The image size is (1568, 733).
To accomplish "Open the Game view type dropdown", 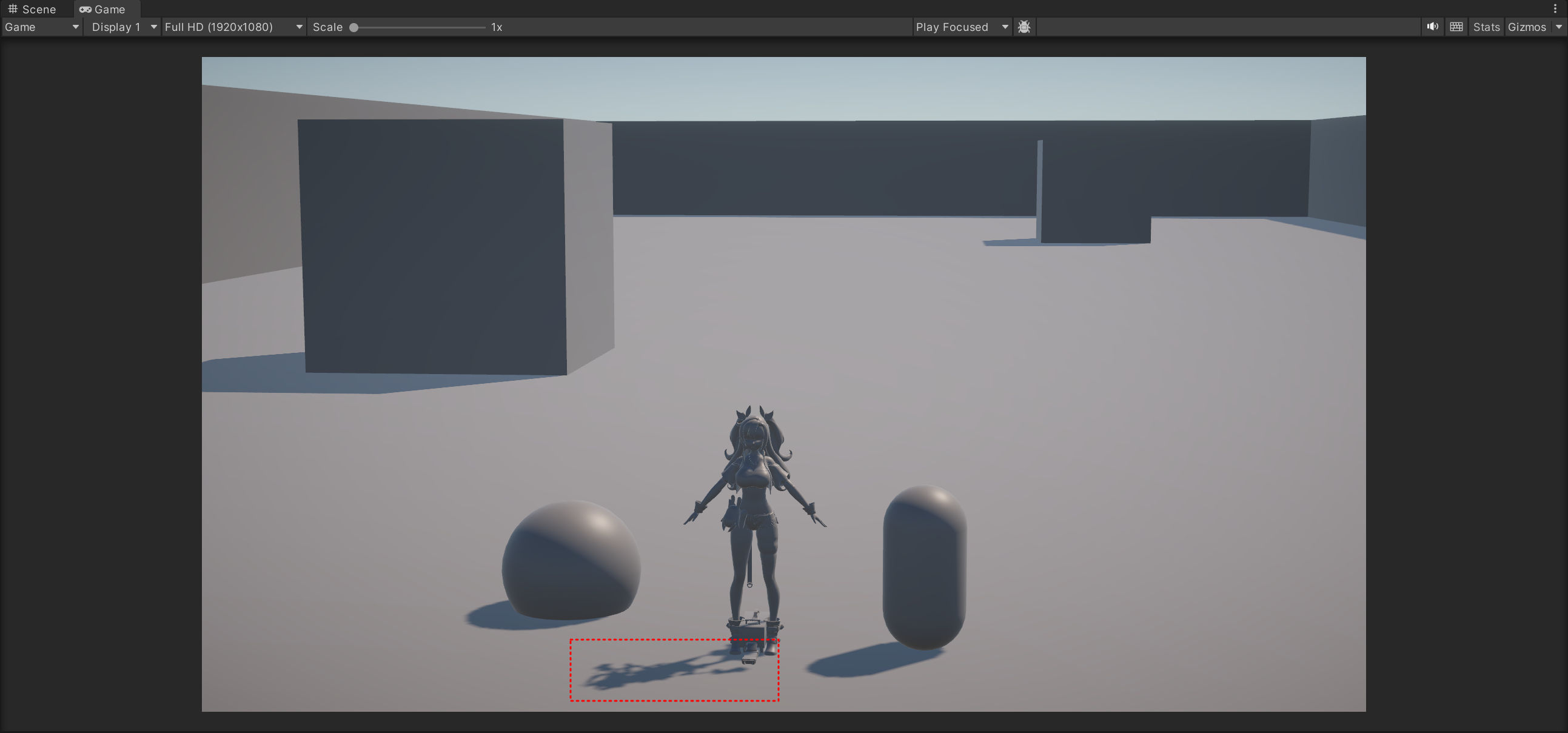I will (x=41, y=27).
